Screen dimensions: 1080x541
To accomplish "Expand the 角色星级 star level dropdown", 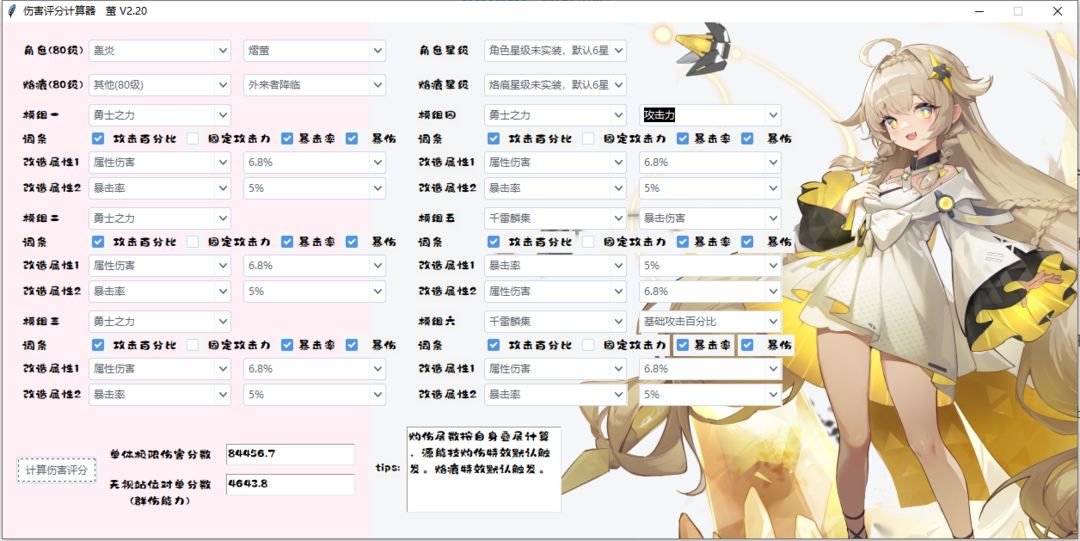I will click(x=555, y=50).
